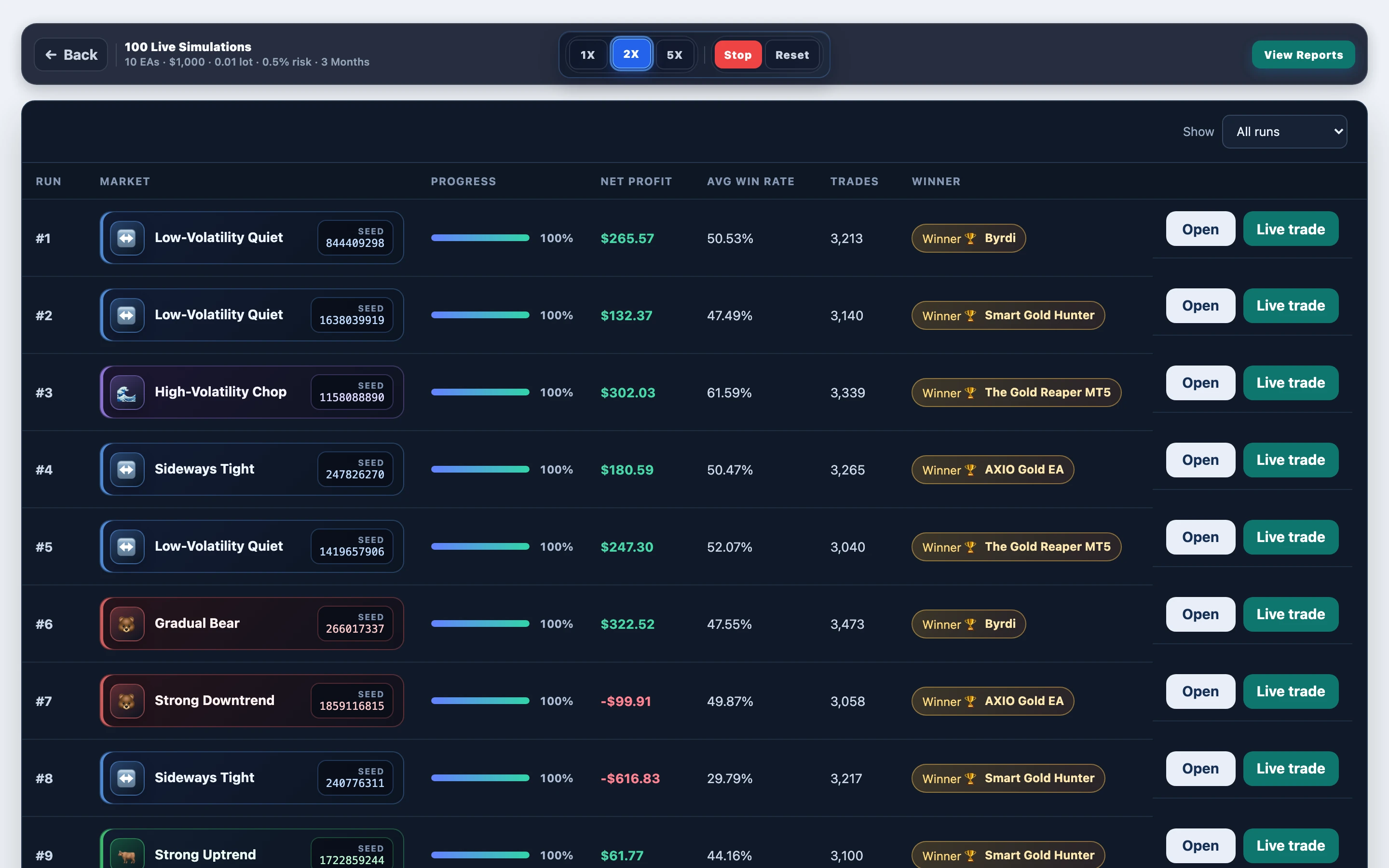
Task: Click the progress bar of run #6
Action: click(480, 624)
